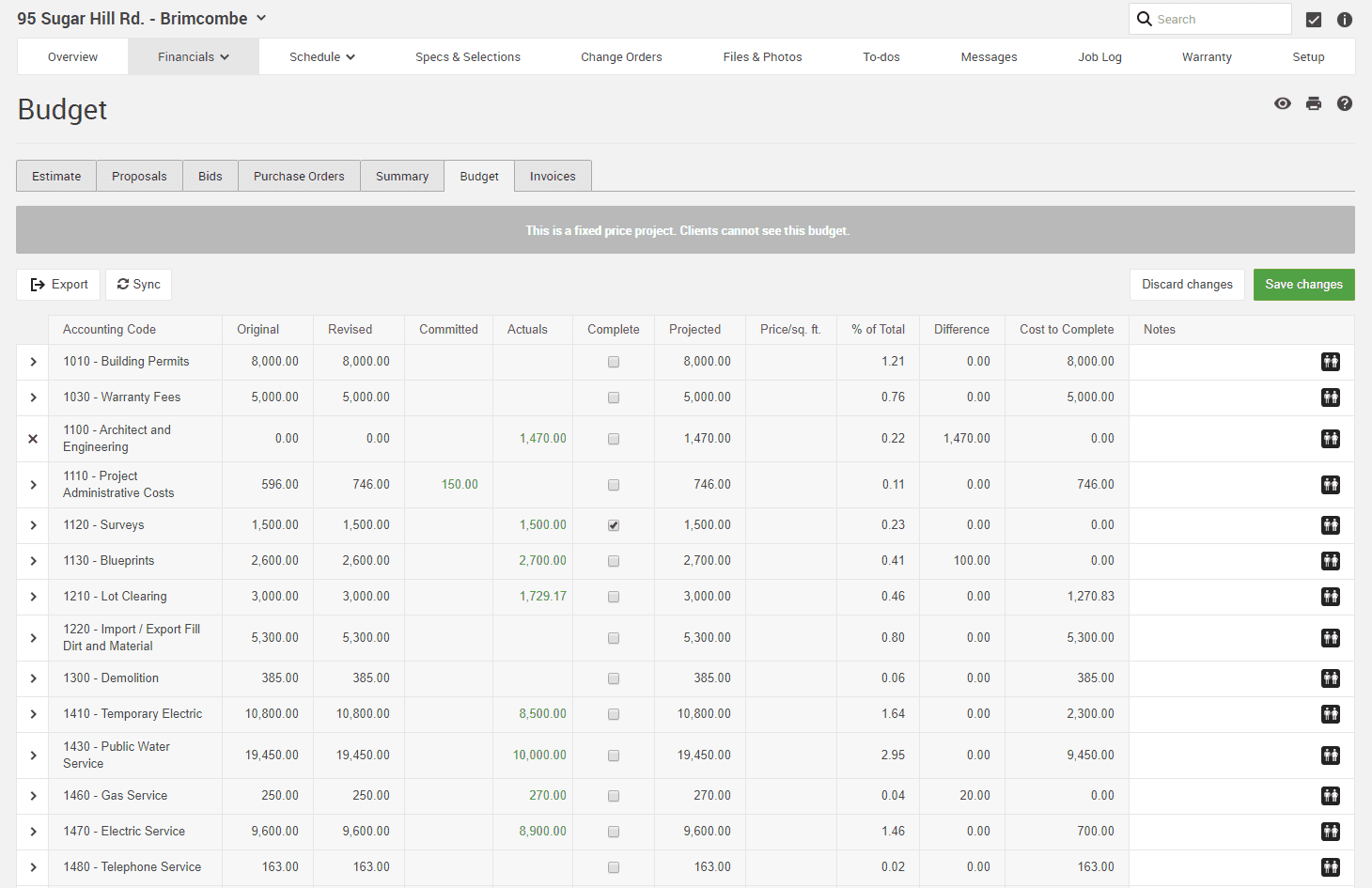Click the icon button in Building Permits row
Image resolution: width=1372 pixels, height=888 pixels.
click(1330, 362)
